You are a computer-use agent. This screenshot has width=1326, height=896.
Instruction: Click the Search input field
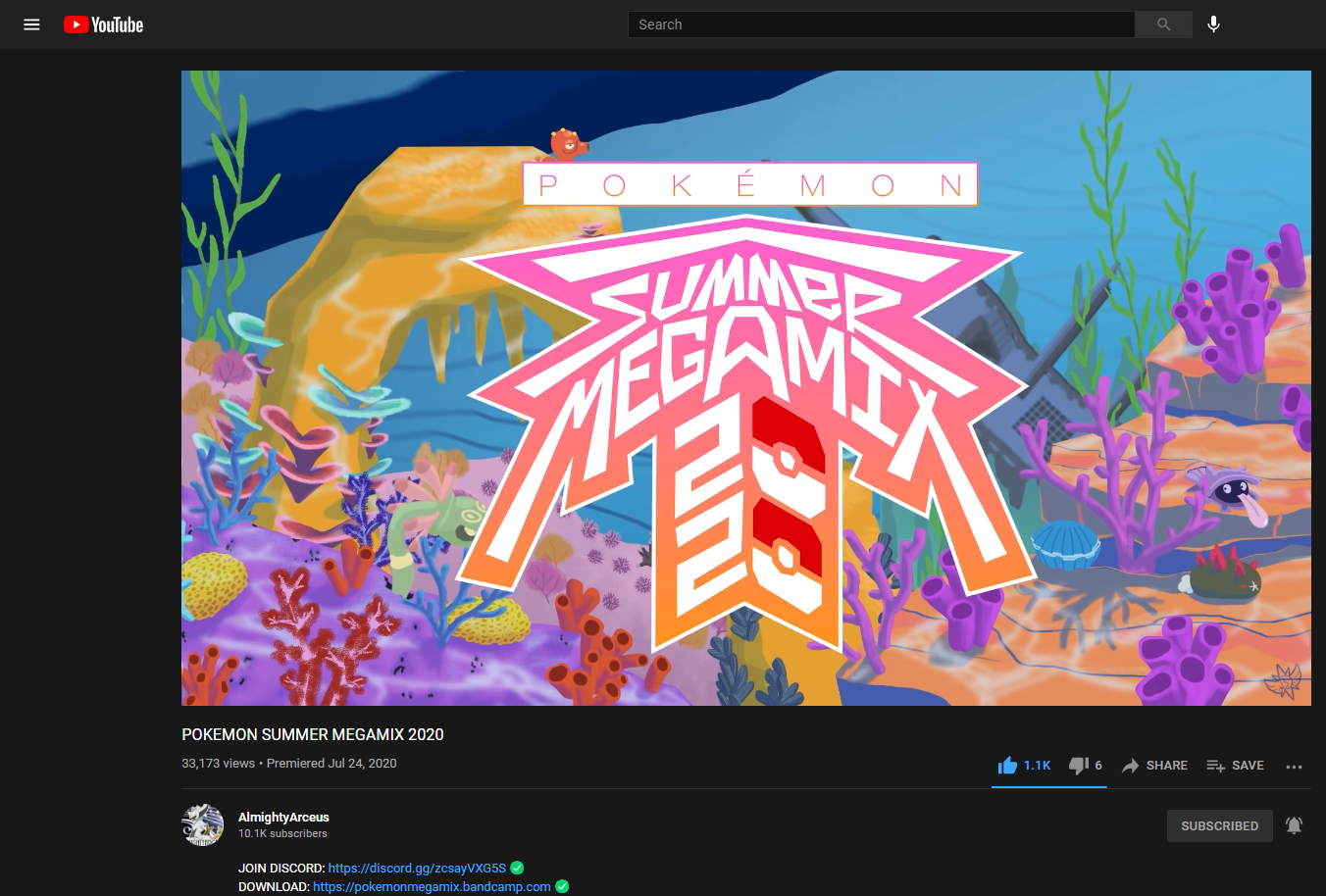tap(881, 25)
